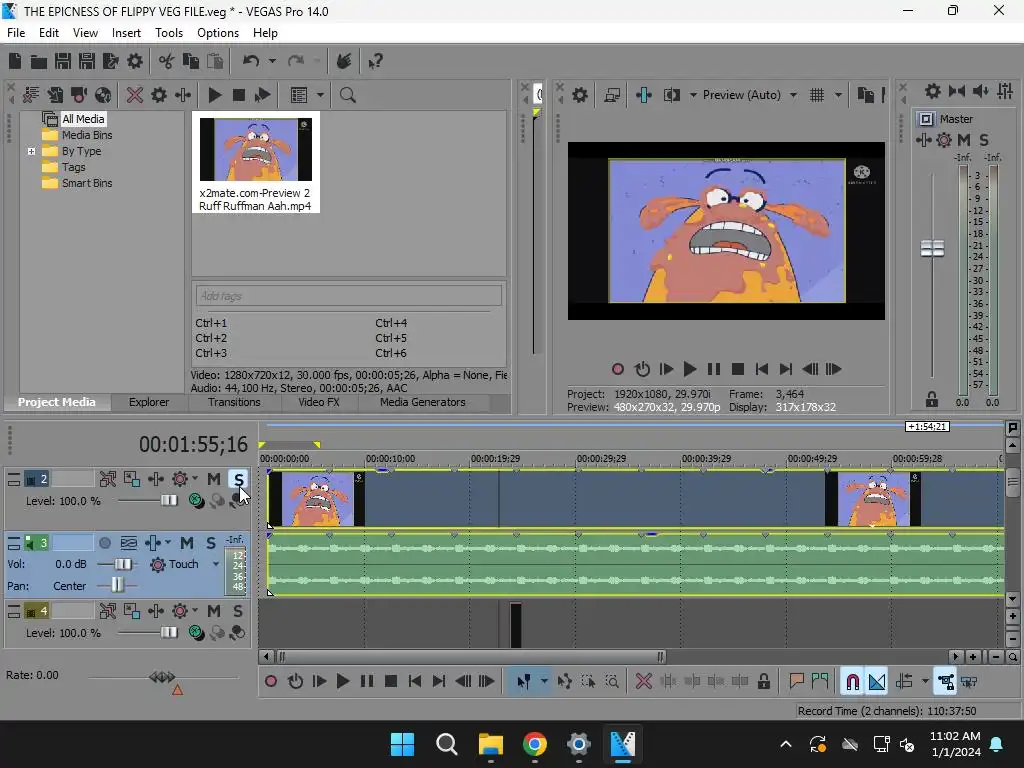Click the timeline zoom-in plus button

tap(972, 657)
